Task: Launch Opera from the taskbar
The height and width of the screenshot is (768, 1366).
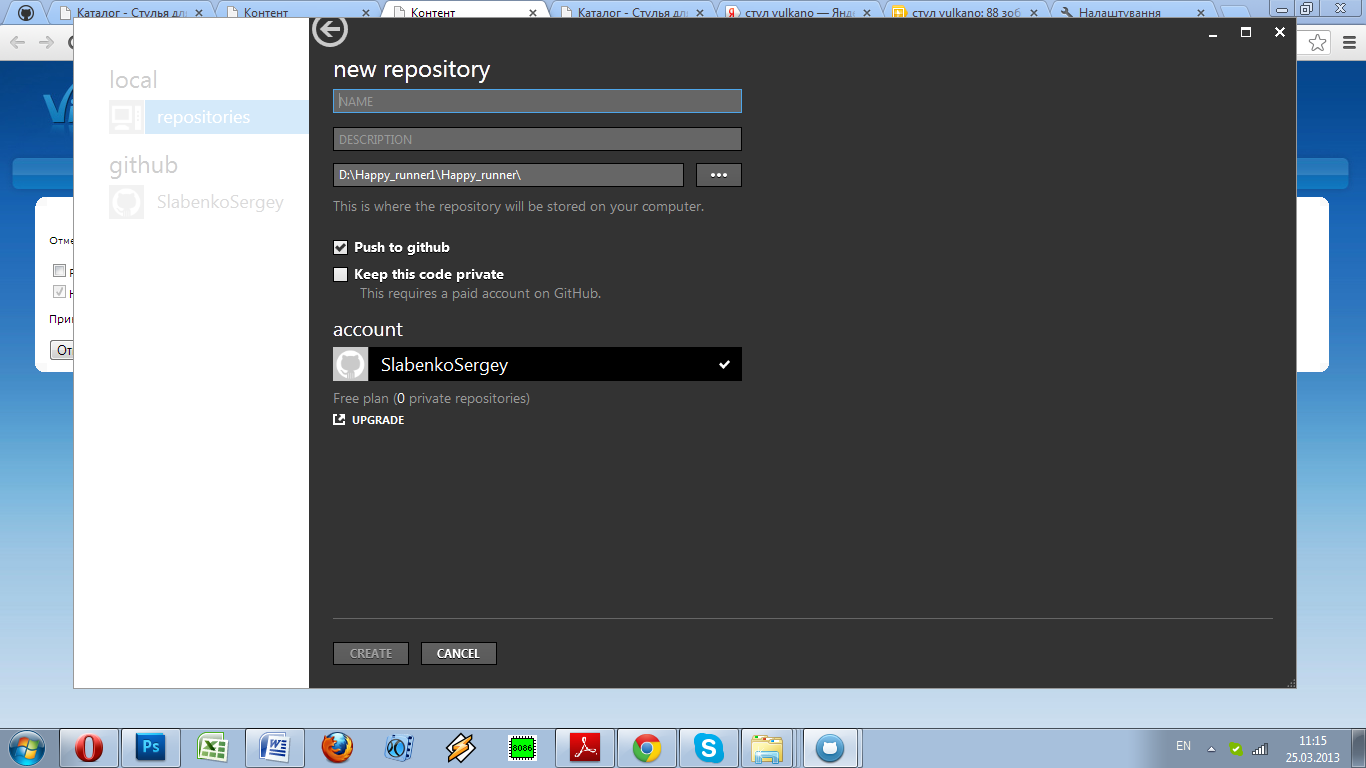Action: (89, 748)
